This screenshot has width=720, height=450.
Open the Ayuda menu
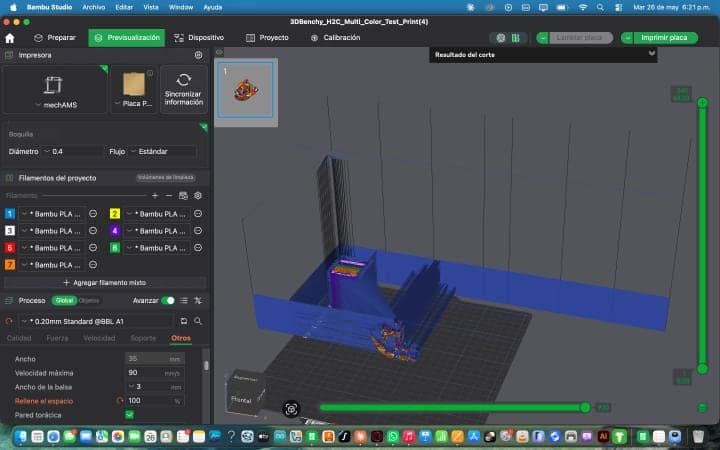coord(213,7)
